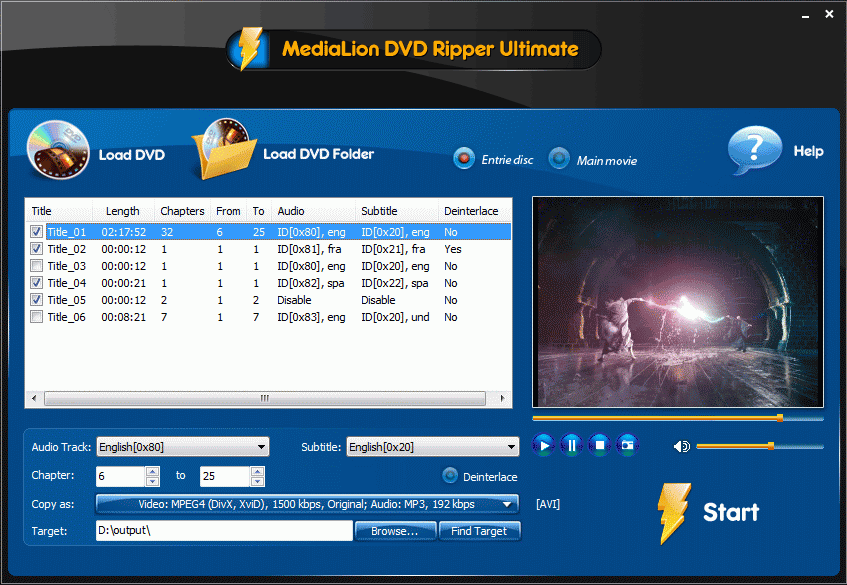Click the Find Target button
Viewport: 847px width, 585px height.
click(x=480, y=531)
